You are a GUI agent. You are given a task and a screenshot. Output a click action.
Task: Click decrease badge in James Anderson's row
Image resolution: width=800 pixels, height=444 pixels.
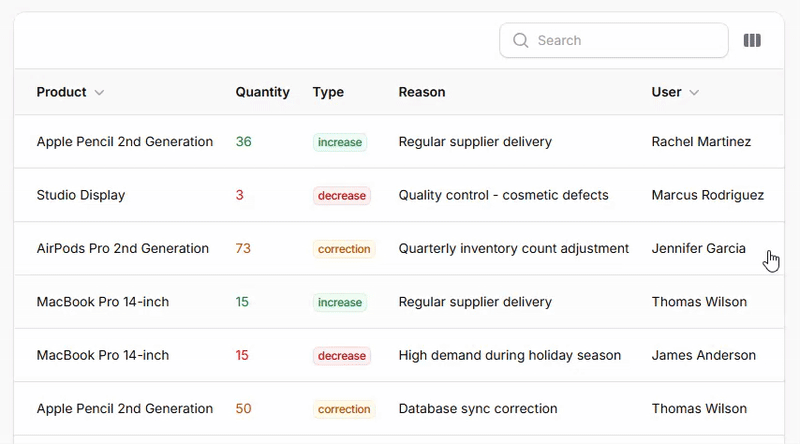pyautogui.click(x=342, y=356)
